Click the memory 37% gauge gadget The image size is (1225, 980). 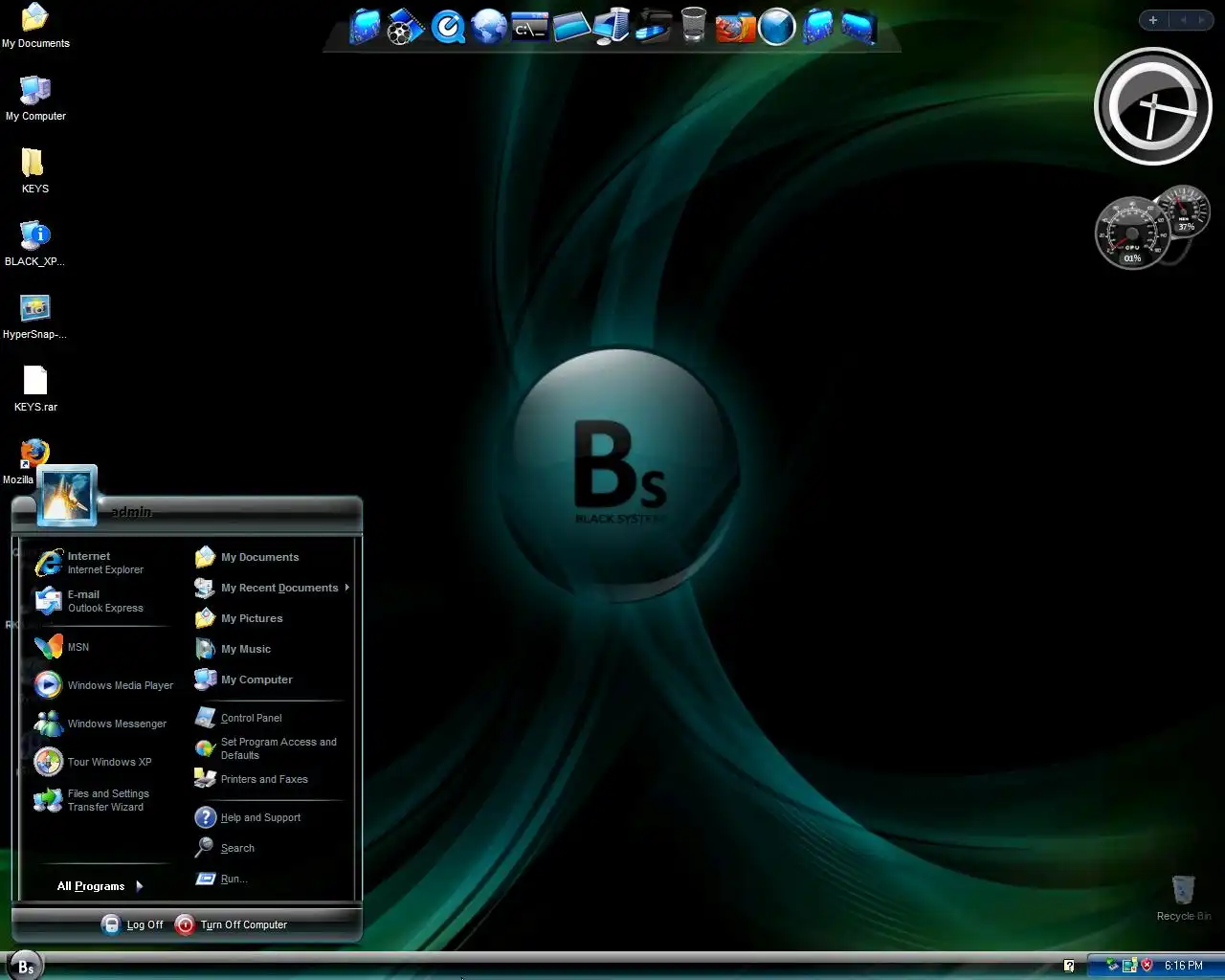[x=1184, y=212]
